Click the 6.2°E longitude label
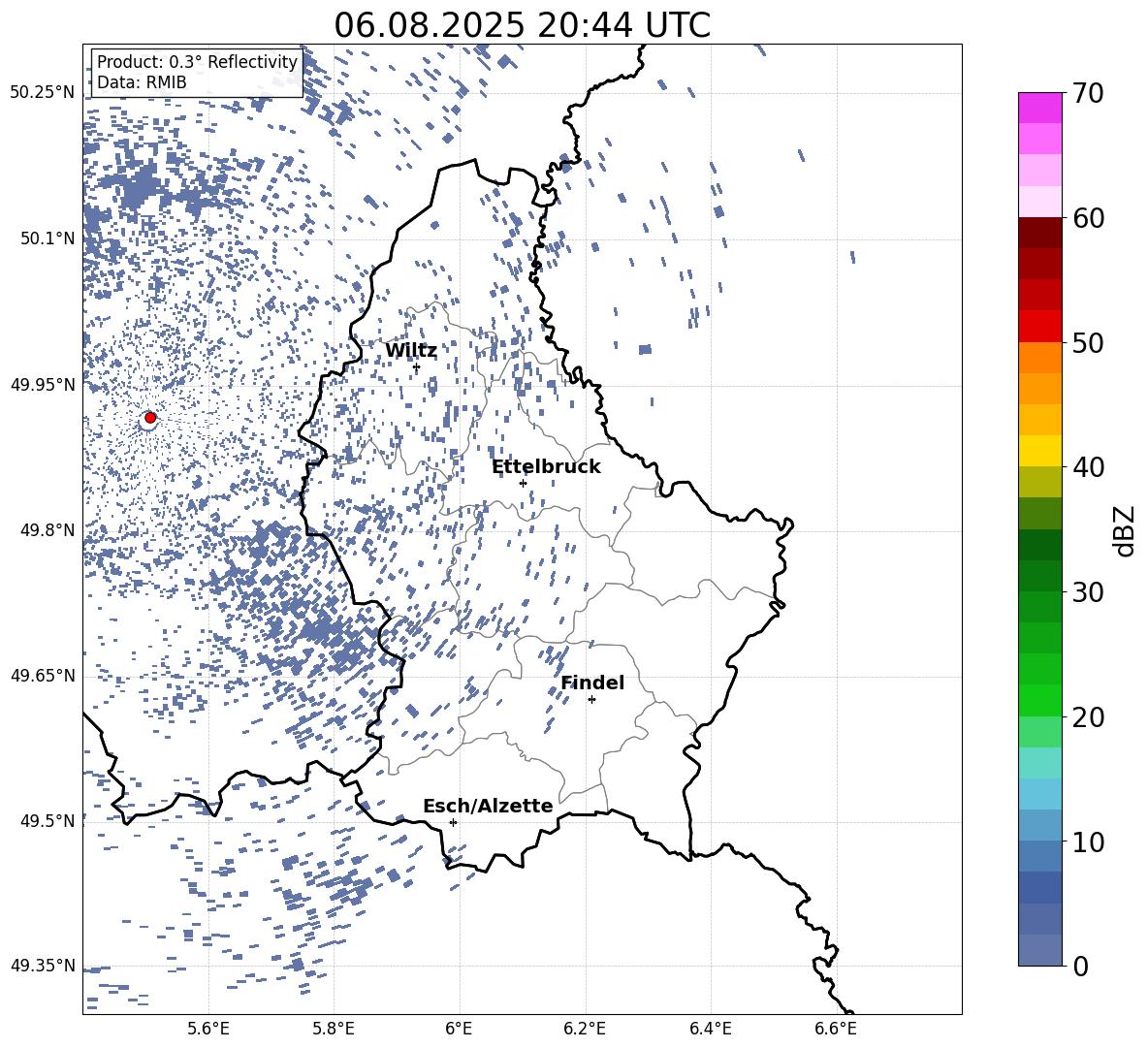The width and height of the screenshot is (1148, 1048). [x=585, y=1029]
